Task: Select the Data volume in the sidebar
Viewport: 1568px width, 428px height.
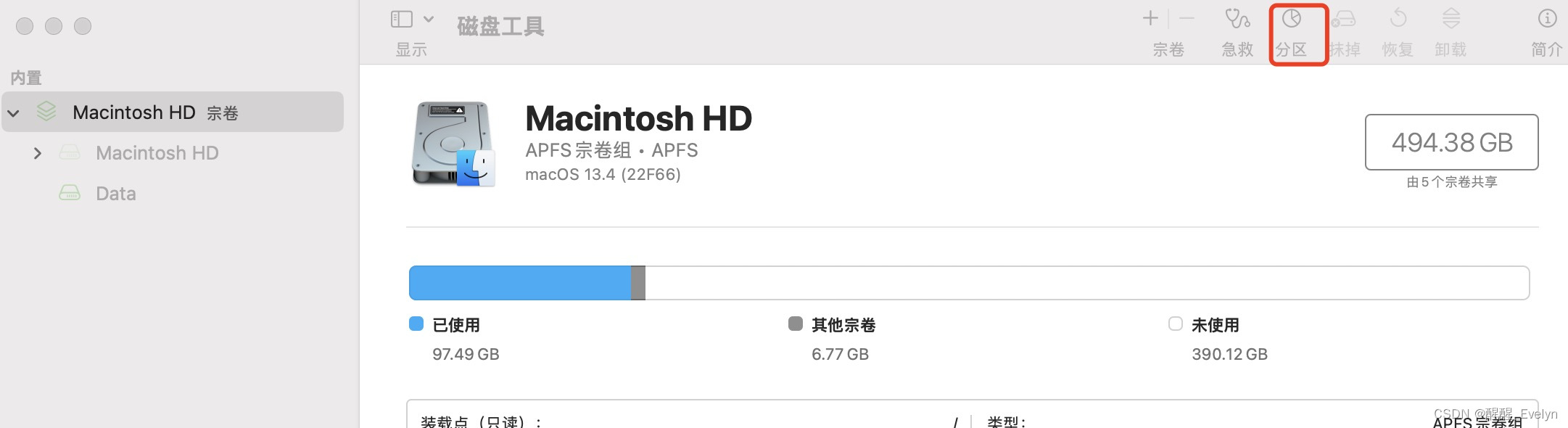Action: [116, 193]
